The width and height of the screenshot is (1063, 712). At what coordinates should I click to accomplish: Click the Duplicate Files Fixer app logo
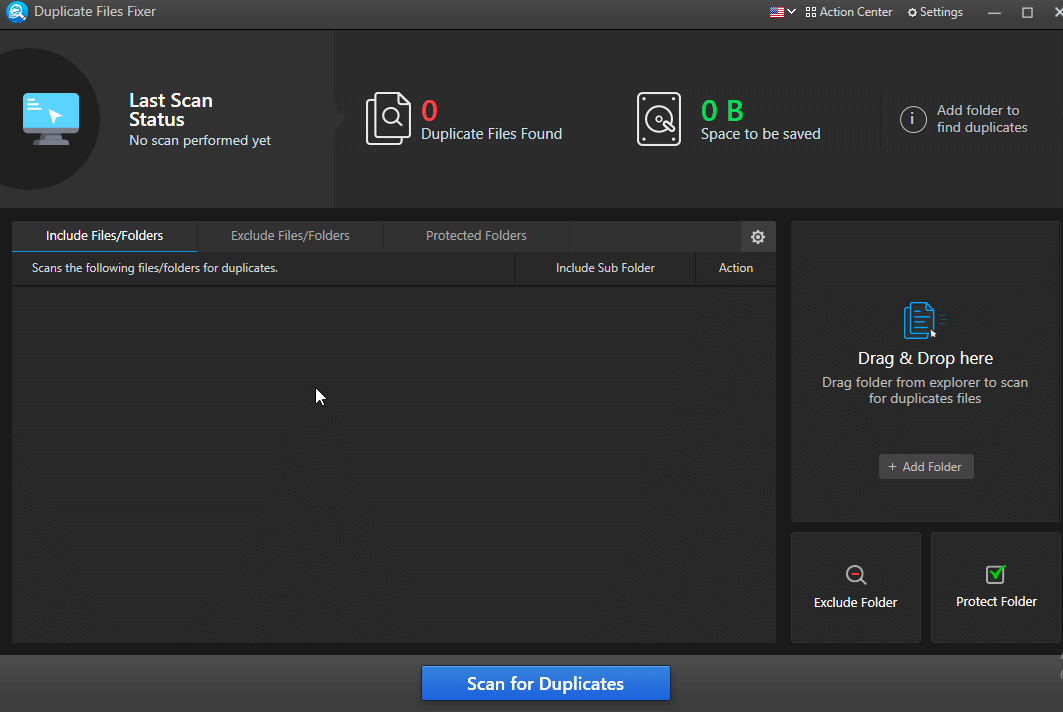point(16,12)
